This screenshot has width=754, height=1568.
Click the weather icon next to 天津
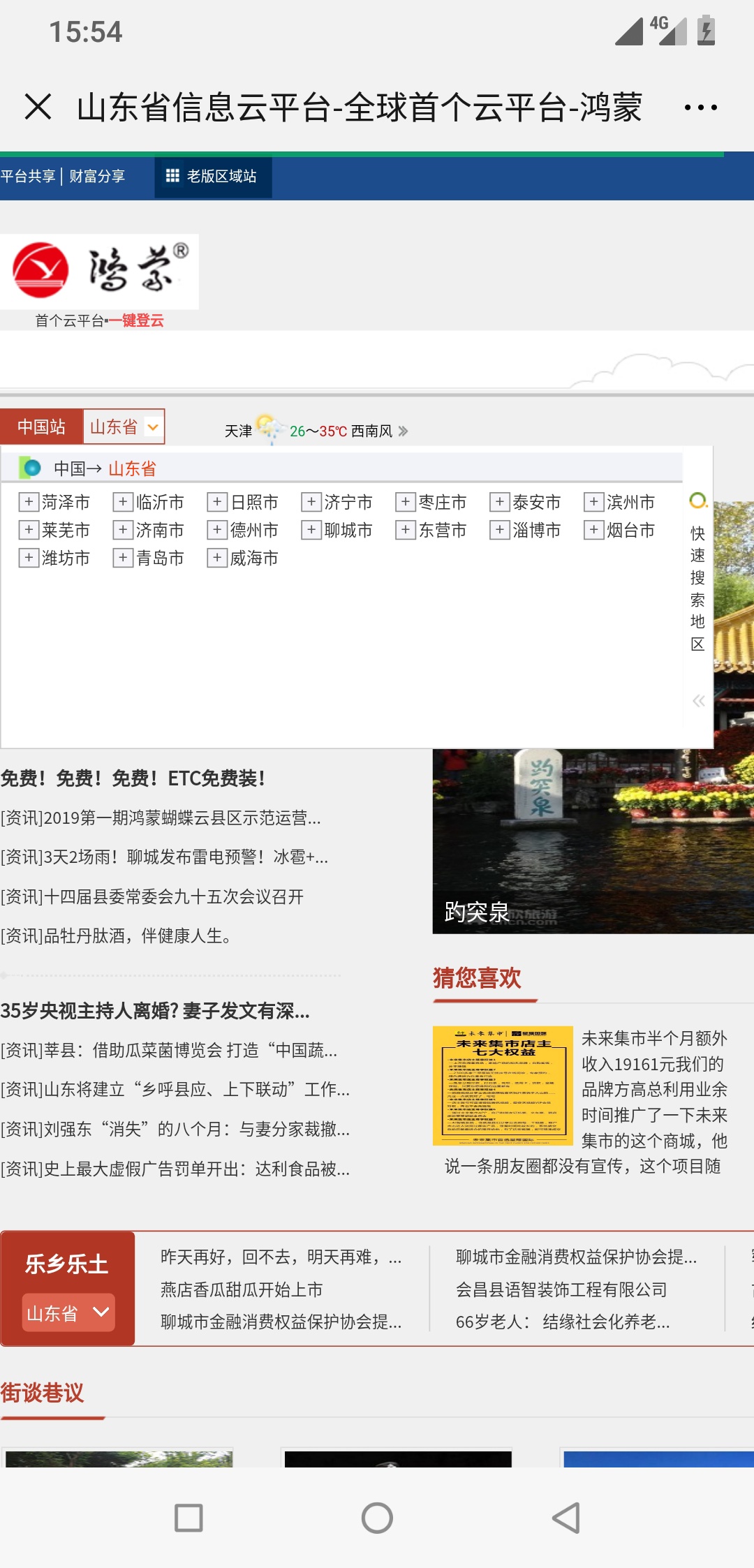tap(269, 429)
